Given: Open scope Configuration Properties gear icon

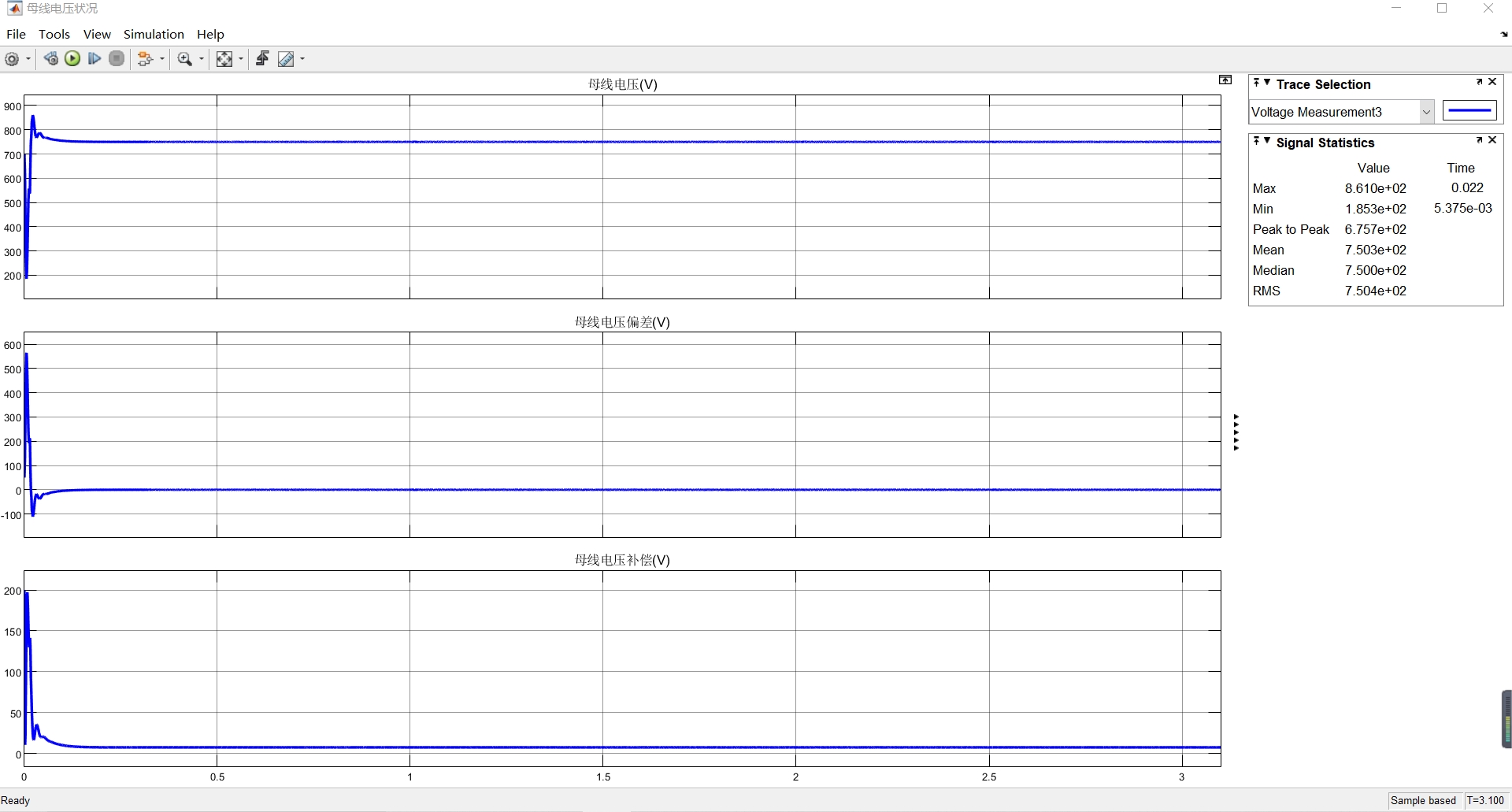Looking at the screenshot, I should (12, 59).
